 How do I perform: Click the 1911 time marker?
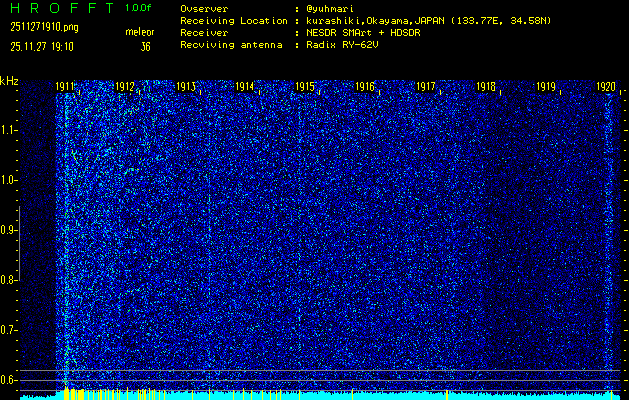(x=65, y=87)
